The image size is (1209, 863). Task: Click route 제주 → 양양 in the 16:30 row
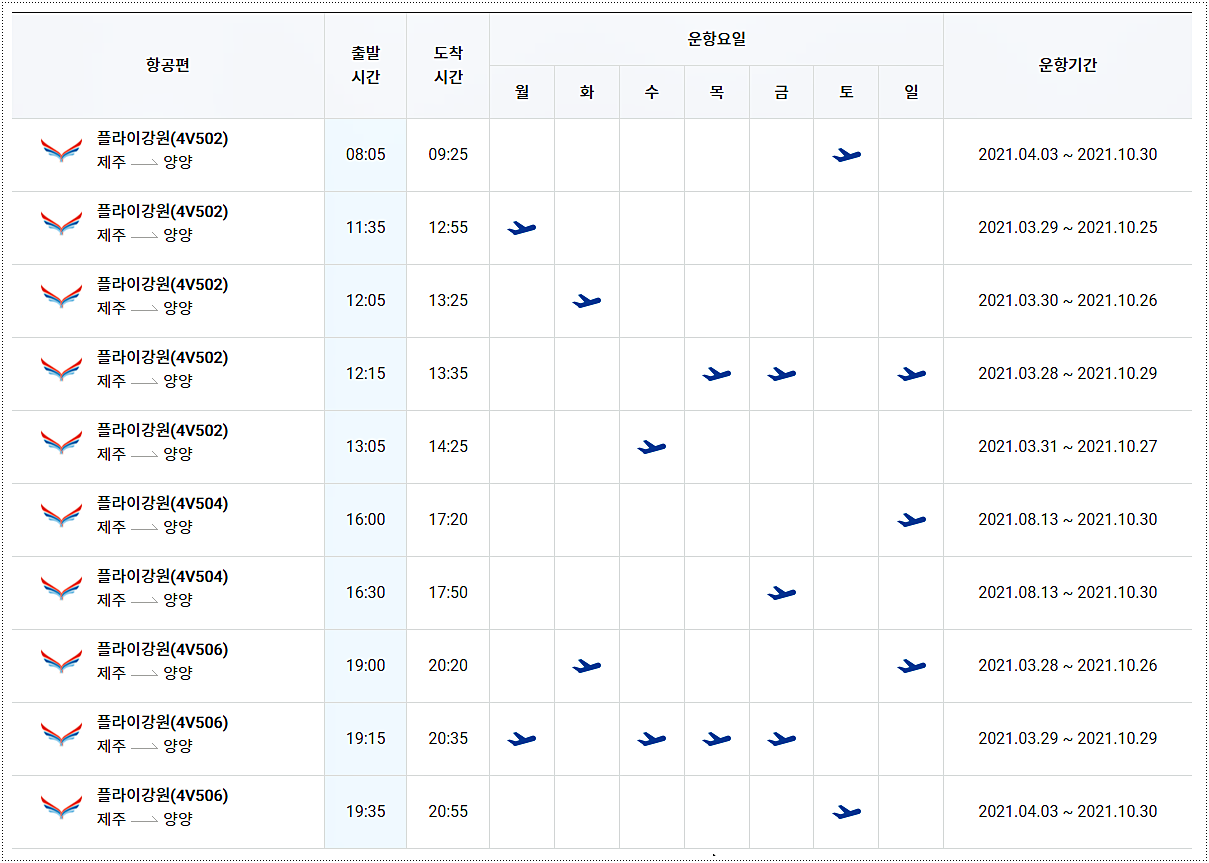tap(145, 601)
